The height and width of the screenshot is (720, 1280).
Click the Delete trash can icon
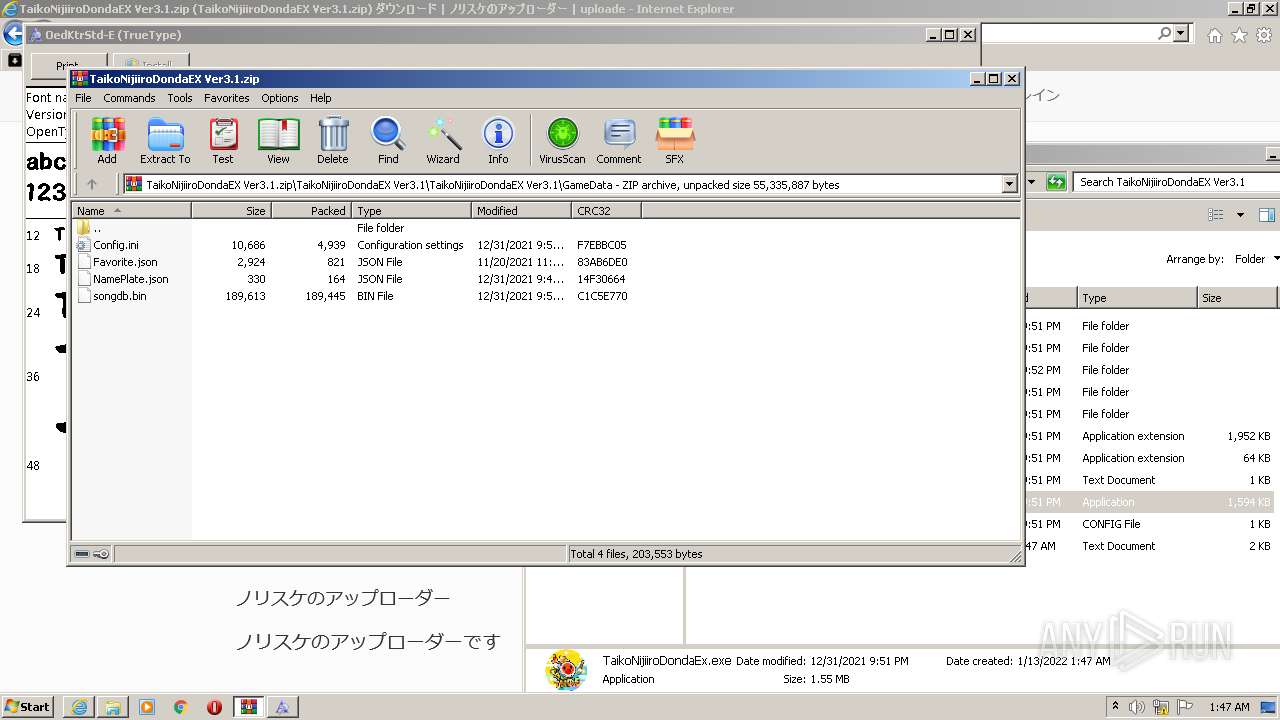[x=333, y=140]
